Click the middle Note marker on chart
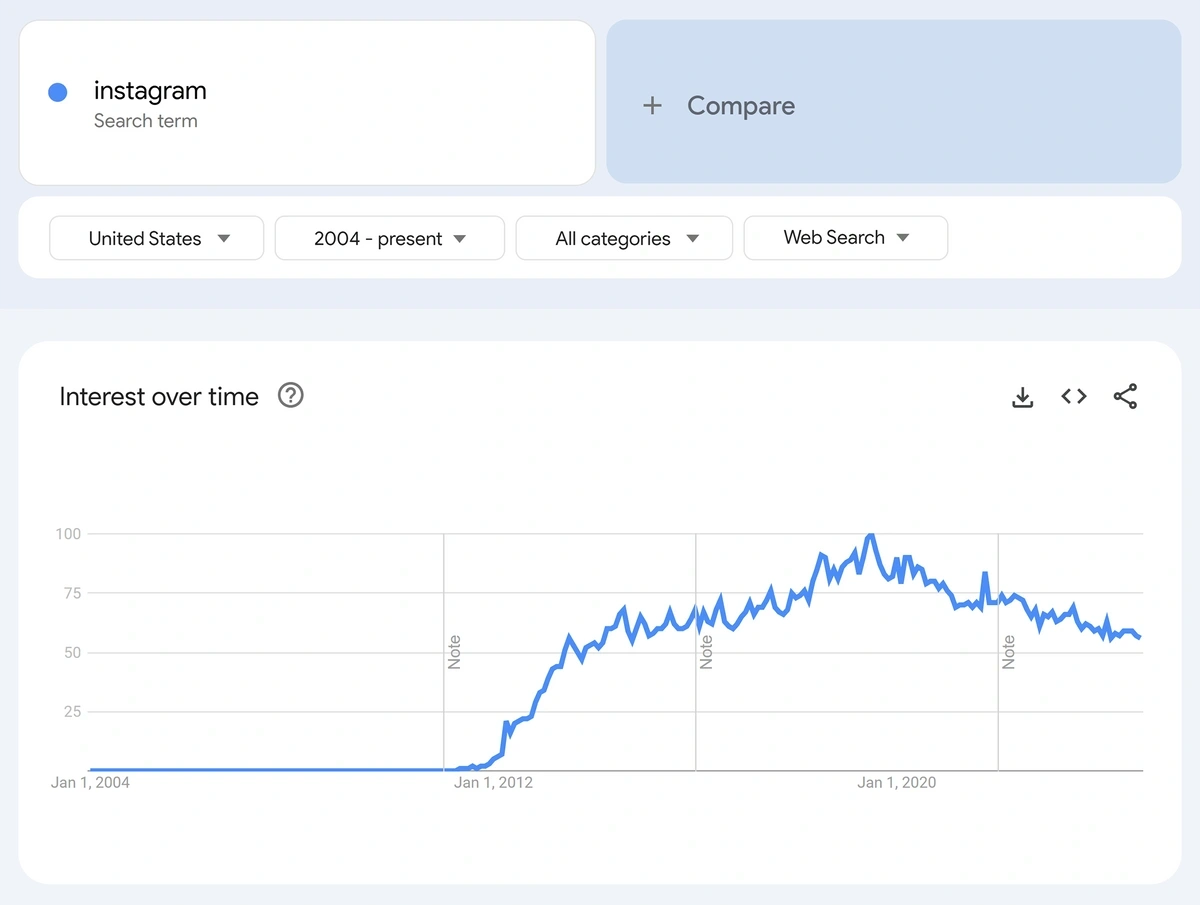 (x=707, y=652)
